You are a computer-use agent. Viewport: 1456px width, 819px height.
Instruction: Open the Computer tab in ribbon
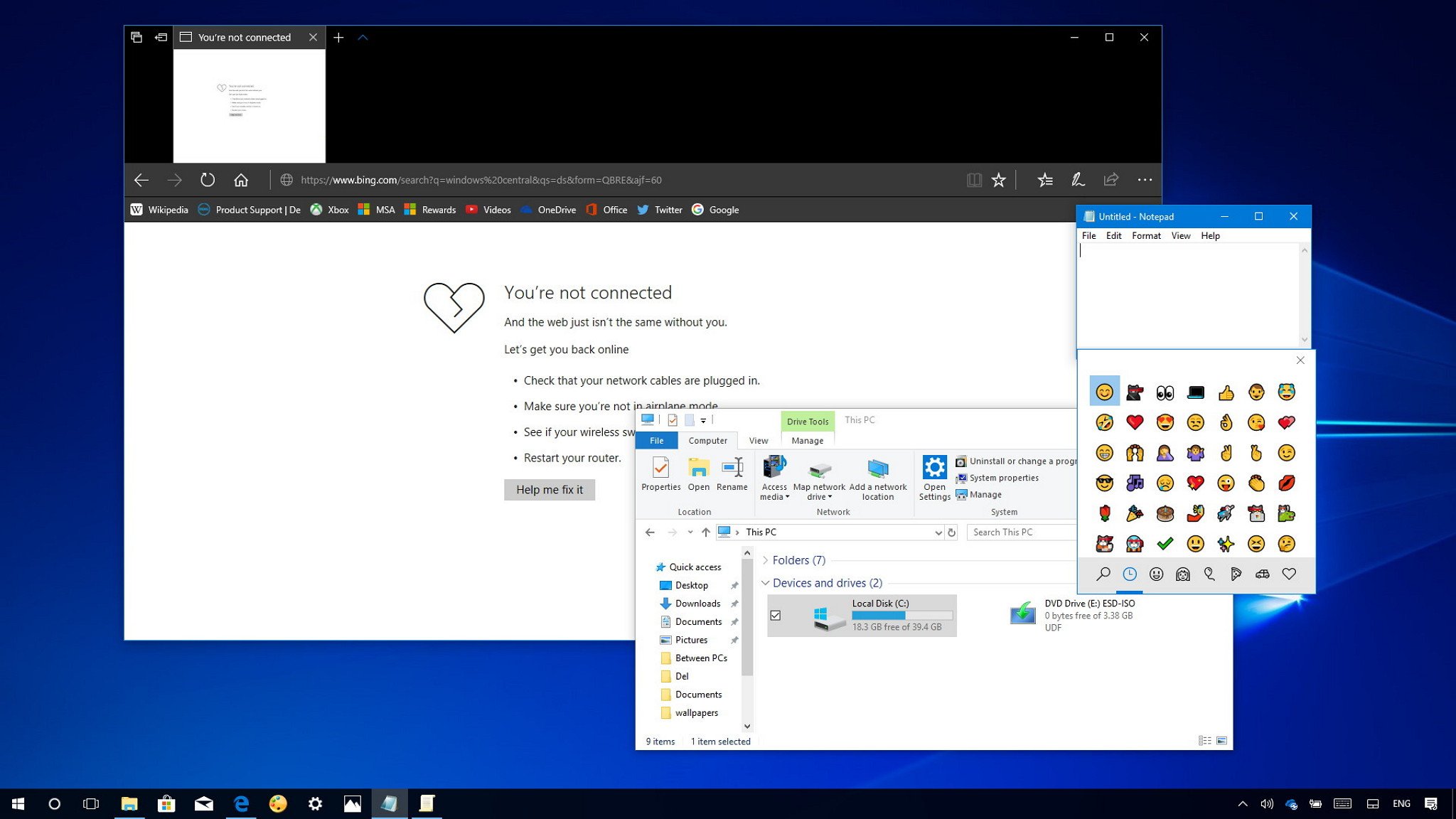(707, 440)
